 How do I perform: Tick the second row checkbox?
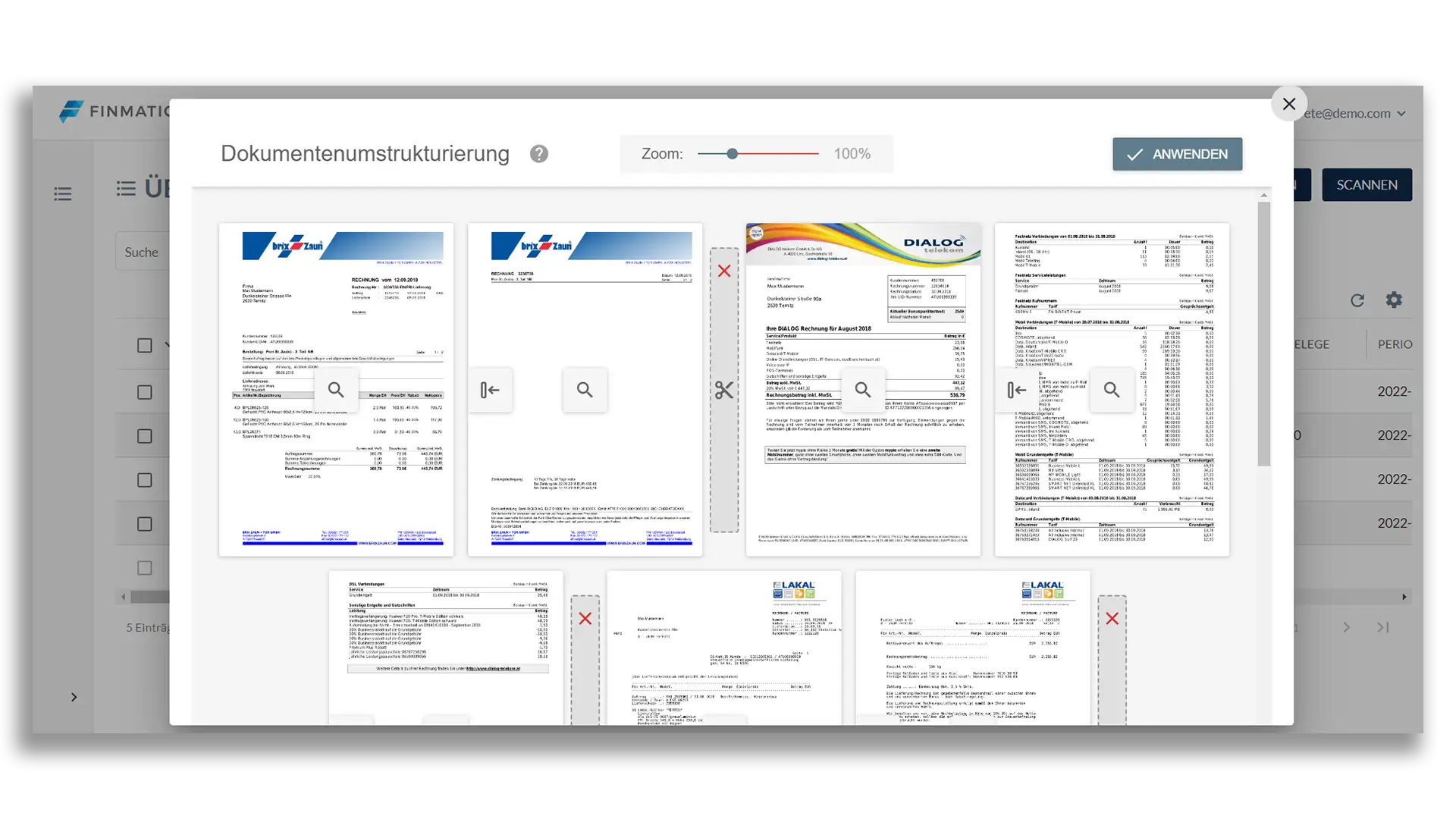pyautogui.click(x=144, y=436)
